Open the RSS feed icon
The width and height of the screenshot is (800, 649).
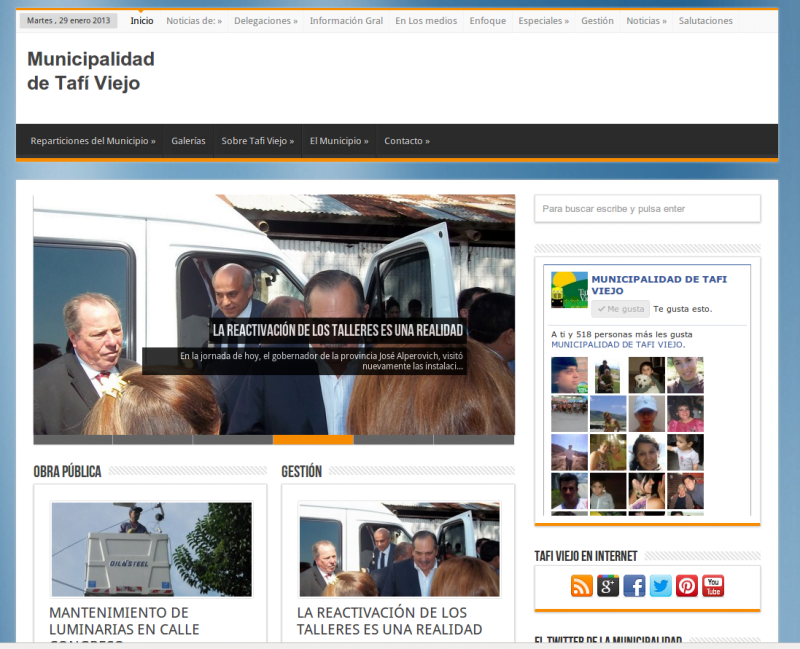pos(582,586)
